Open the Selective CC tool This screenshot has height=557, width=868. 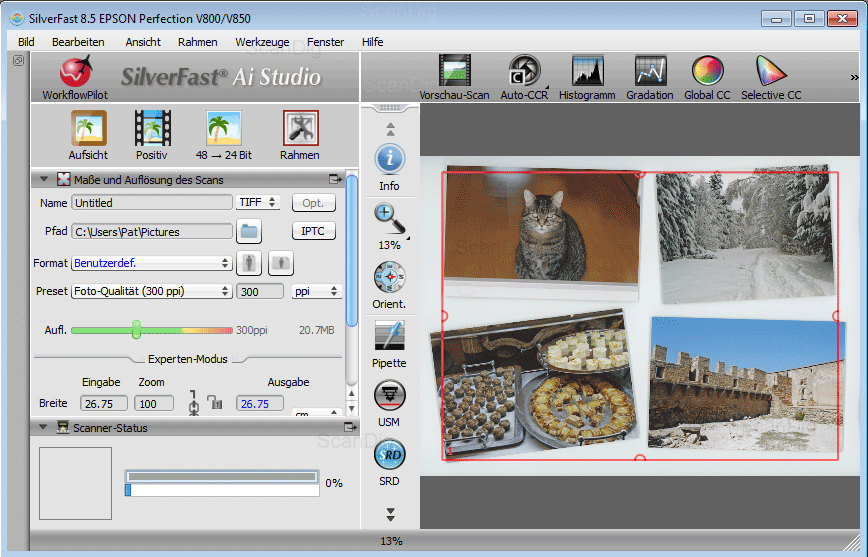pos(771,71)
